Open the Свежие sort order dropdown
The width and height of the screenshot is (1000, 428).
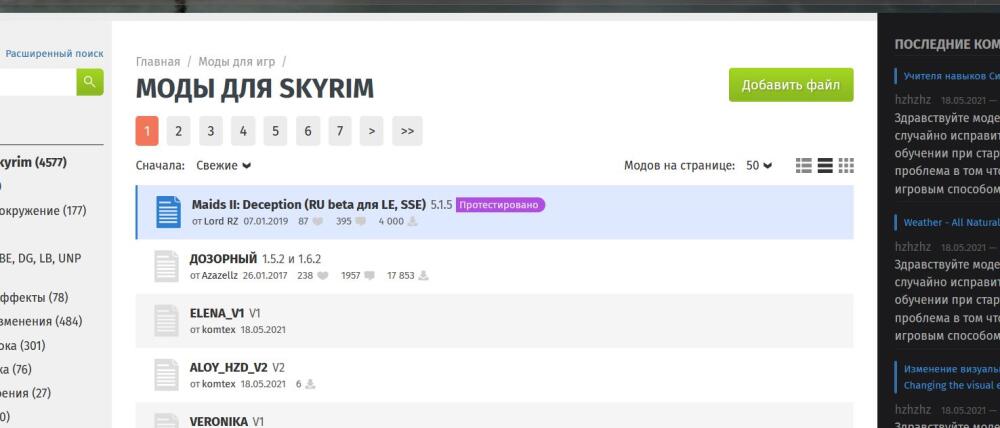pyautogui.click(x=223, y=166)
